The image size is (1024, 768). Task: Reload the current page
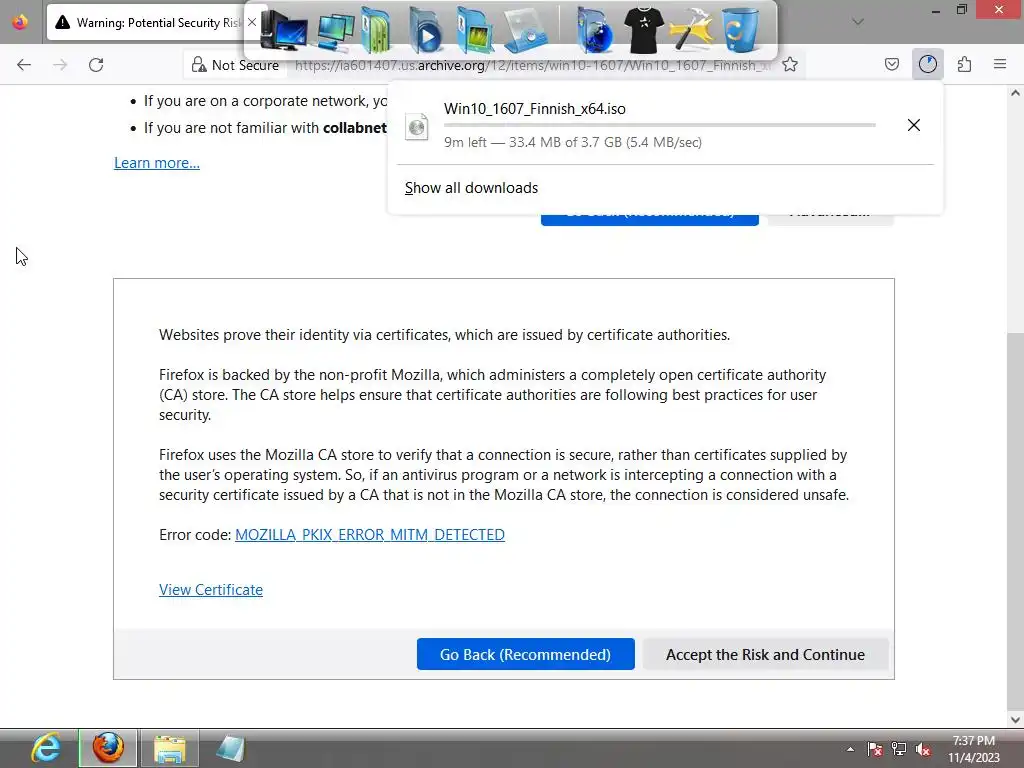coord(96,65)
